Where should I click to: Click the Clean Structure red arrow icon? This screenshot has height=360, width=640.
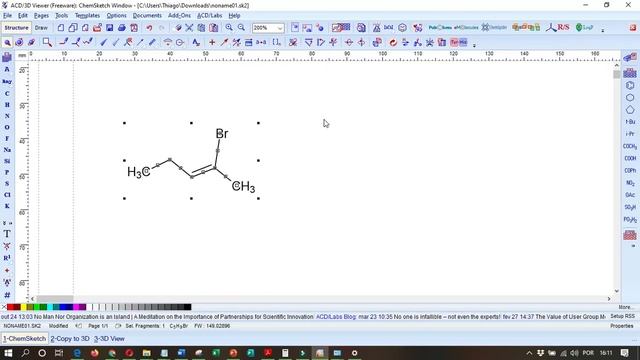pyautogui.click(x=393, y=42)
